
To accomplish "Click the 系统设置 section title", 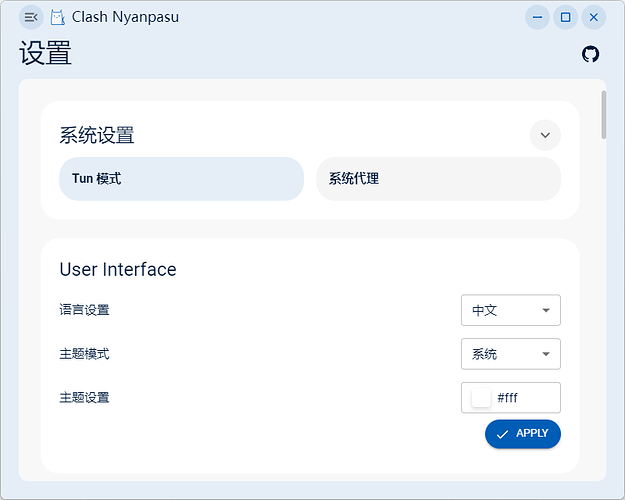I will point(97,135).
